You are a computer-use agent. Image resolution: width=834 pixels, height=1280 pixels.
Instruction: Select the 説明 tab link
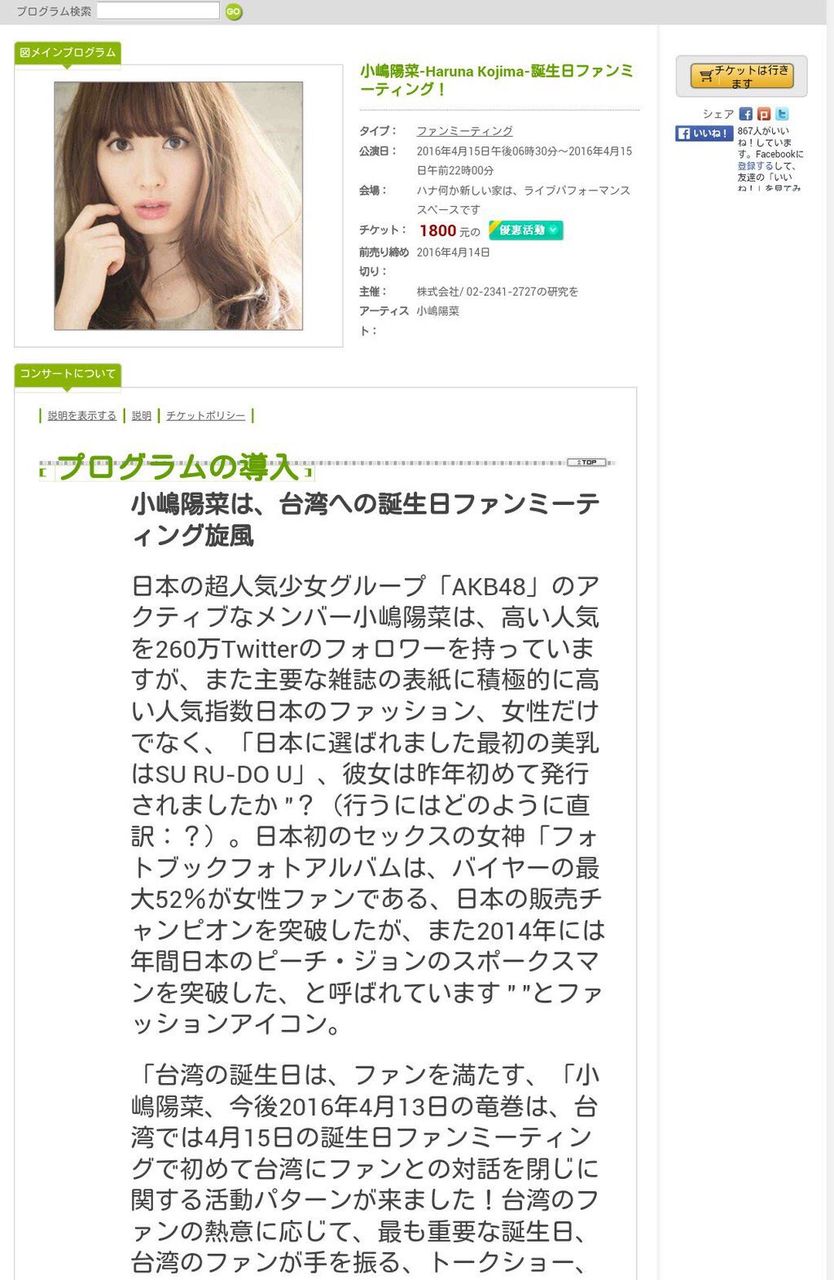[142, 416]
